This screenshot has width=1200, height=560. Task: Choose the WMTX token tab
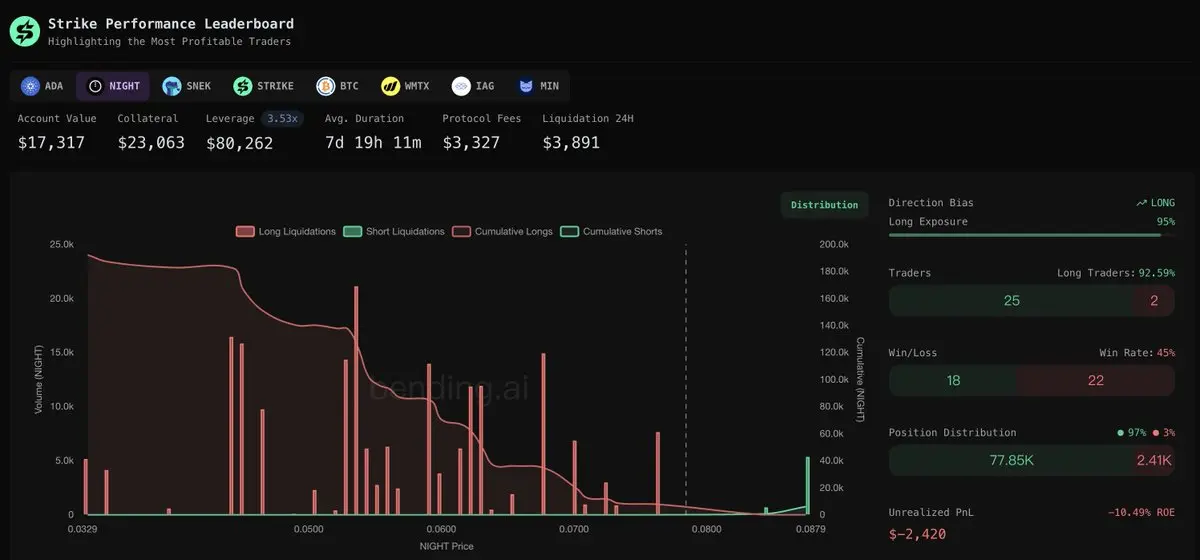[404, 86]
